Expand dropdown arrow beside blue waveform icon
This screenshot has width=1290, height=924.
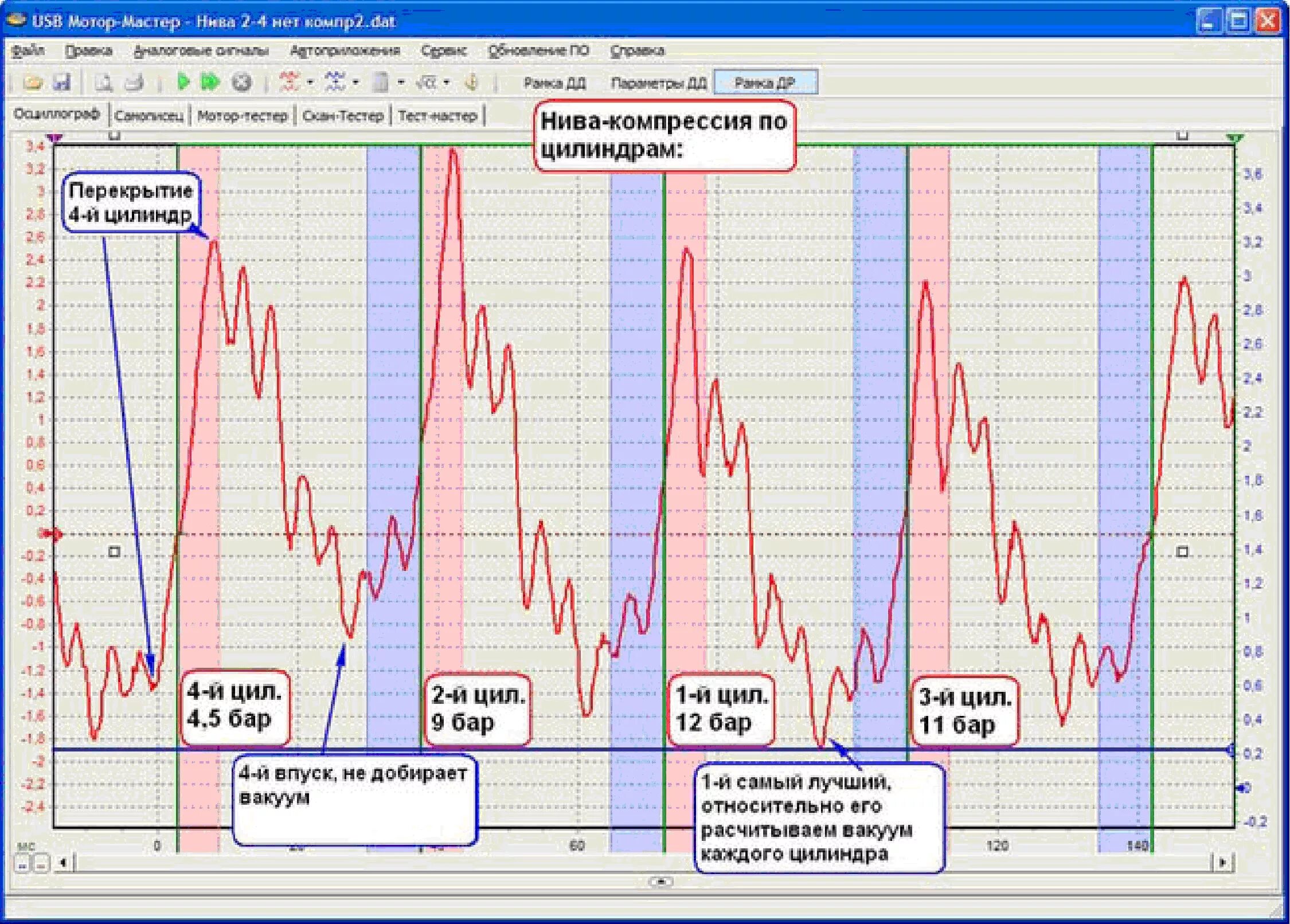click(x=355, y=83)
